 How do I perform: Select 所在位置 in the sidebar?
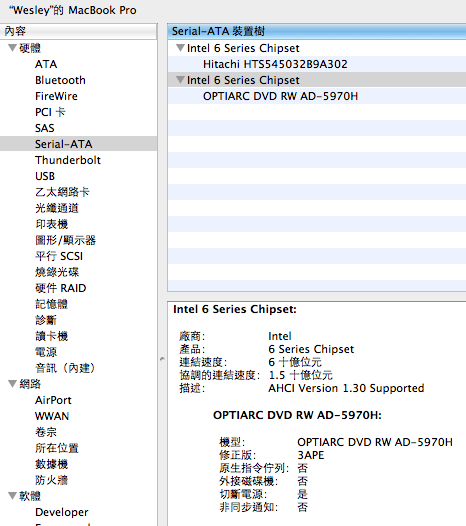[57, 448]
